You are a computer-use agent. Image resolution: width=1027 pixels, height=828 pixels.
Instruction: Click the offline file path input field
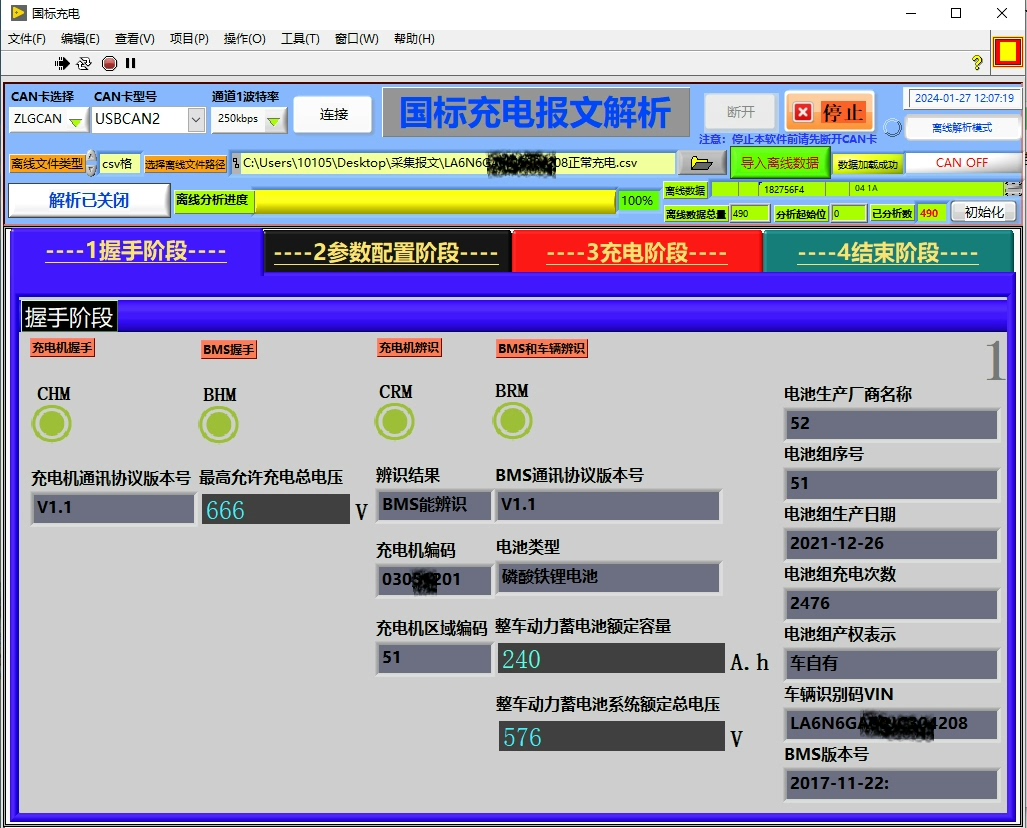pos(455,163)
